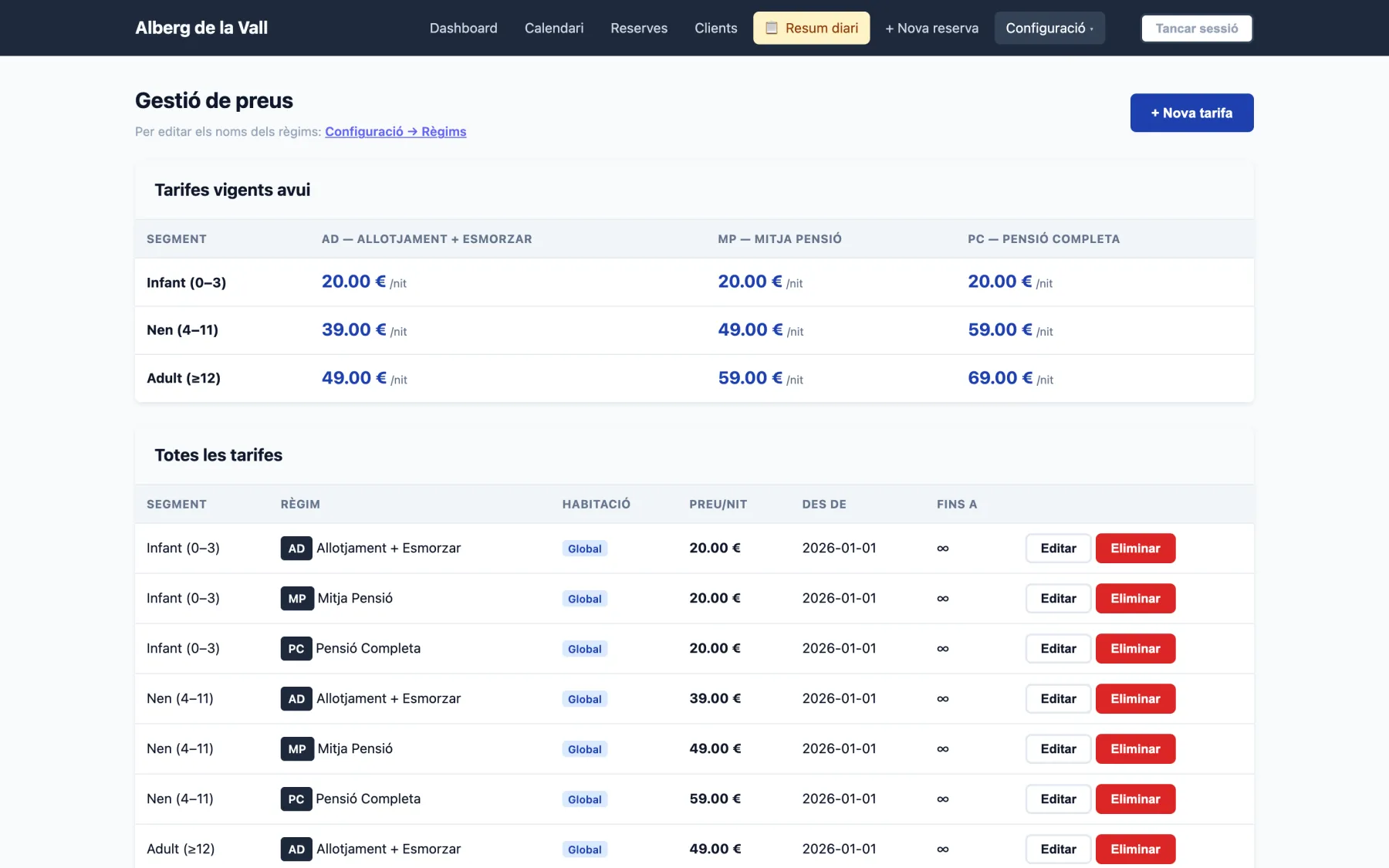Select the 39.00 € /nit Nen AD current price
This screenshot has height=868, width=1389.
click(x=363, y=329)
